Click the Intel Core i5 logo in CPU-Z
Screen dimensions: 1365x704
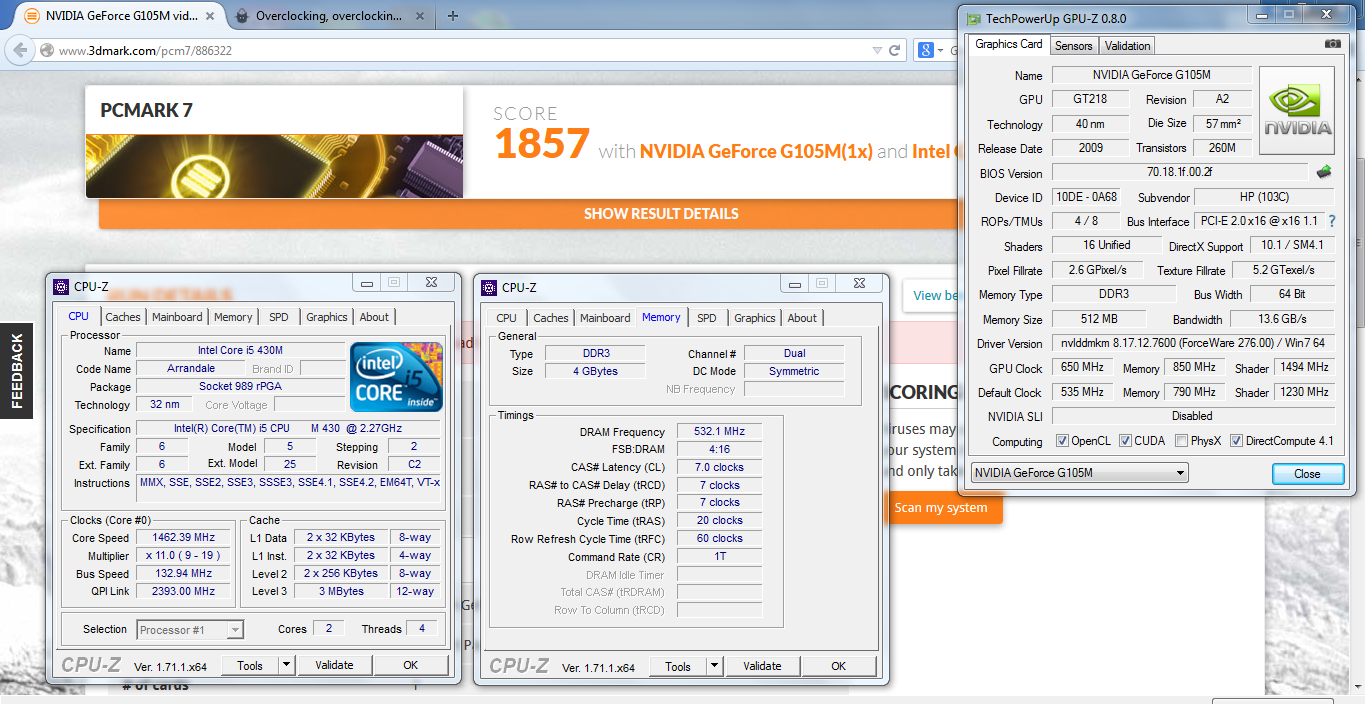click(x=396, y=377)
